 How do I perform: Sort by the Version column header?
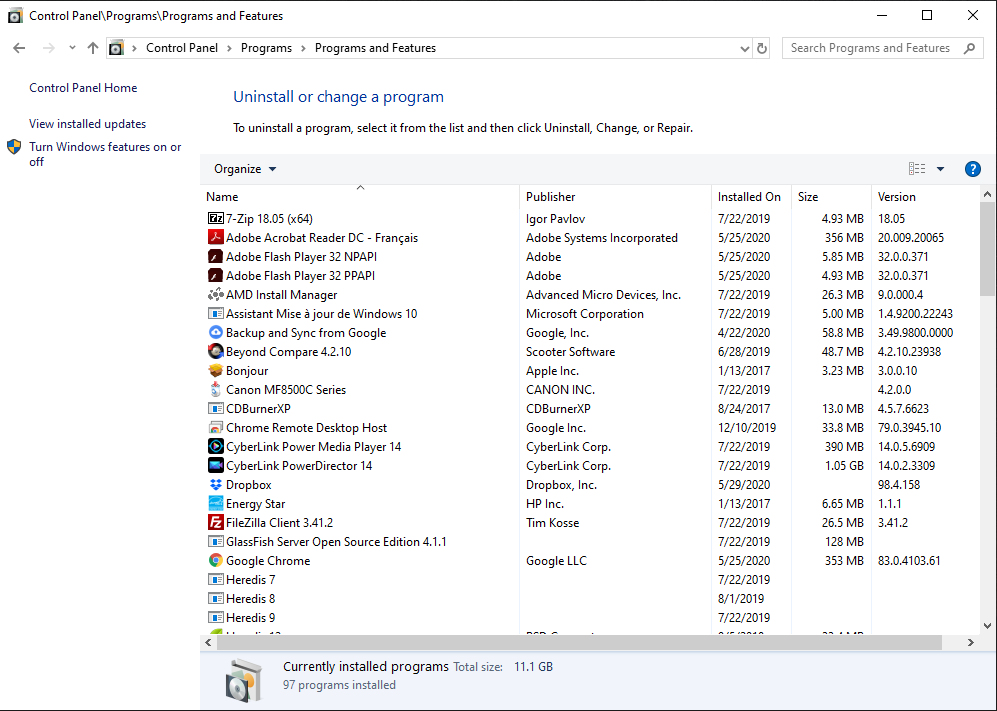point(926,197)
